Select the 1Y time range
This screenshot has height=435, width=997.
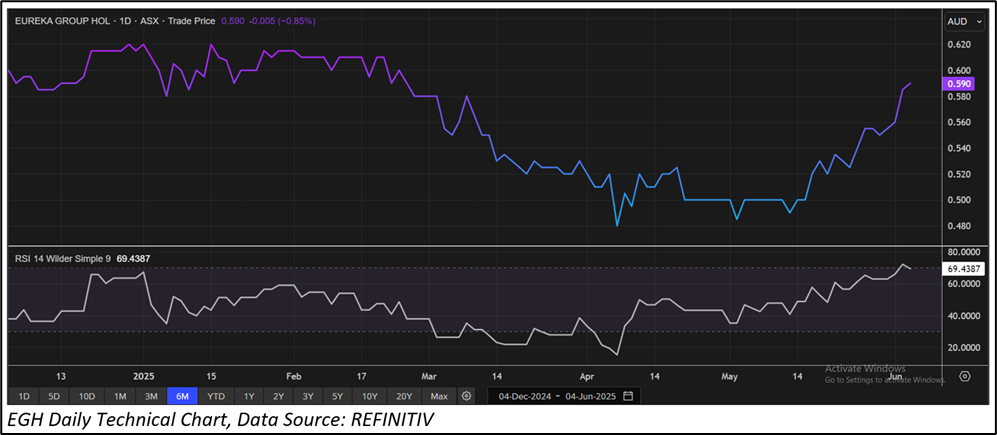pos(249,396)
